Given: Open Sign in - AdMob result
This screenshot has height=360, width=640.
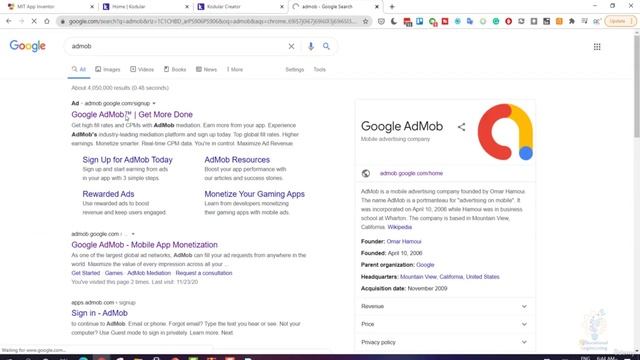Looking at the screenshot, I should [100, 313].
